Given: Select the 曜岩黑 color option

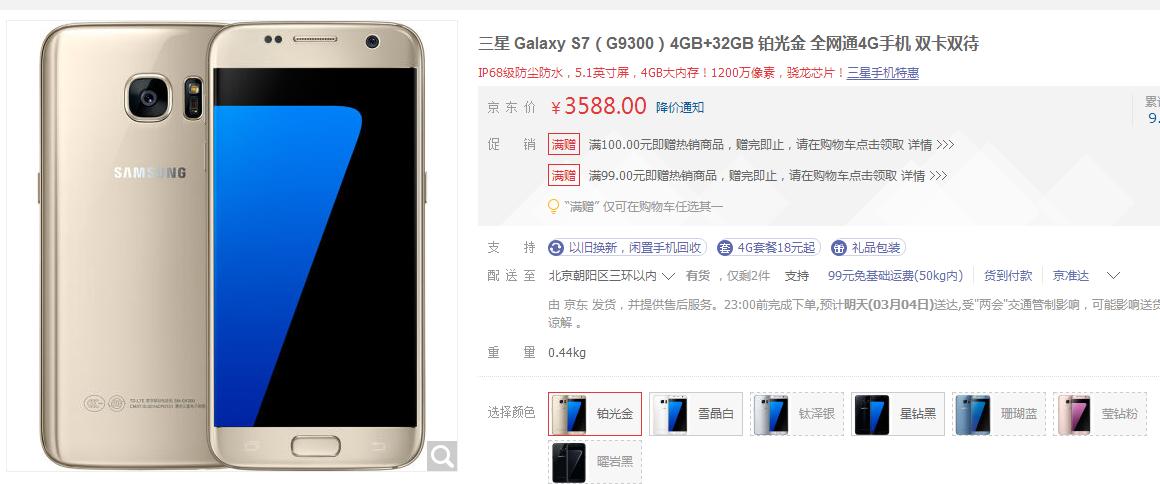Looking at the screenshot, I should click(595, 462).
